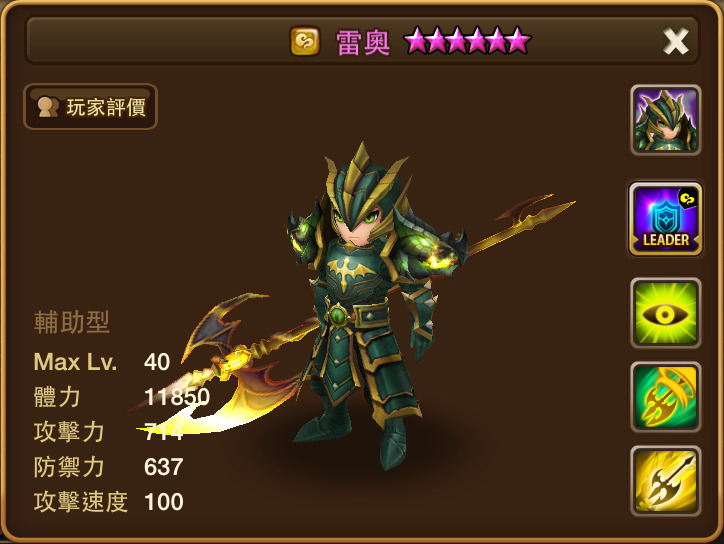
Task: Select the yellow halberd thrust skill icon
Action: [665, 481]
